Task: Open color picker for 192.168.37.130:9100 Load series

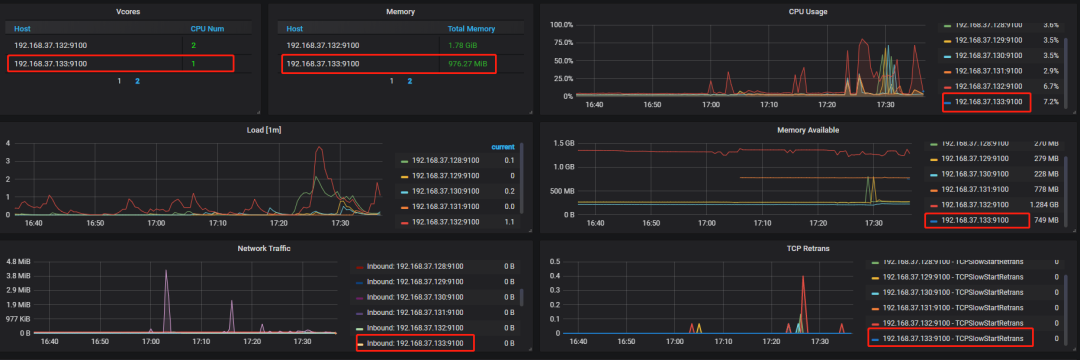Action: (x=404, y=191)
